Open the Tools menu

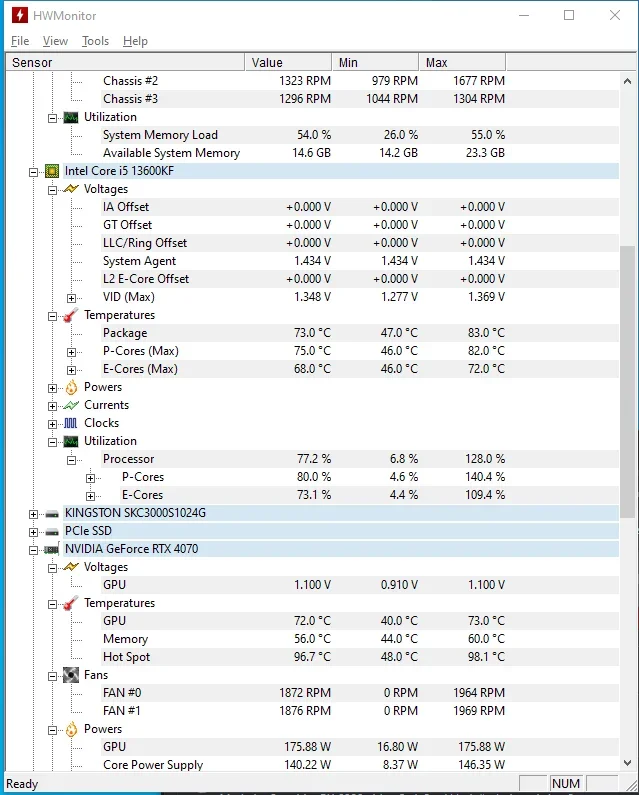click(x=96, y=41)
